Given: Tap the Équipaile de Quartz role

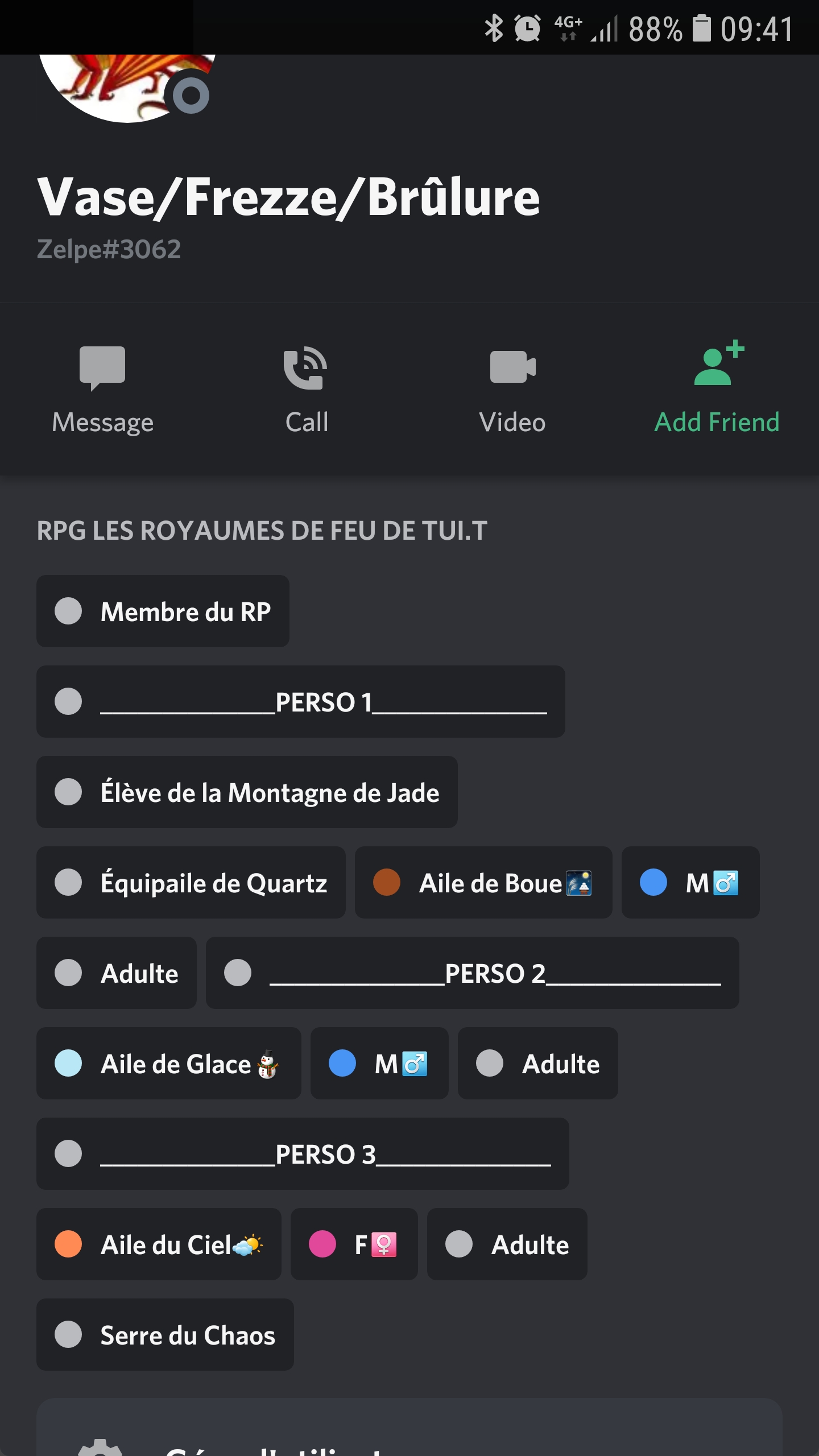Looking at the screenshot, I should pos(191,883).
